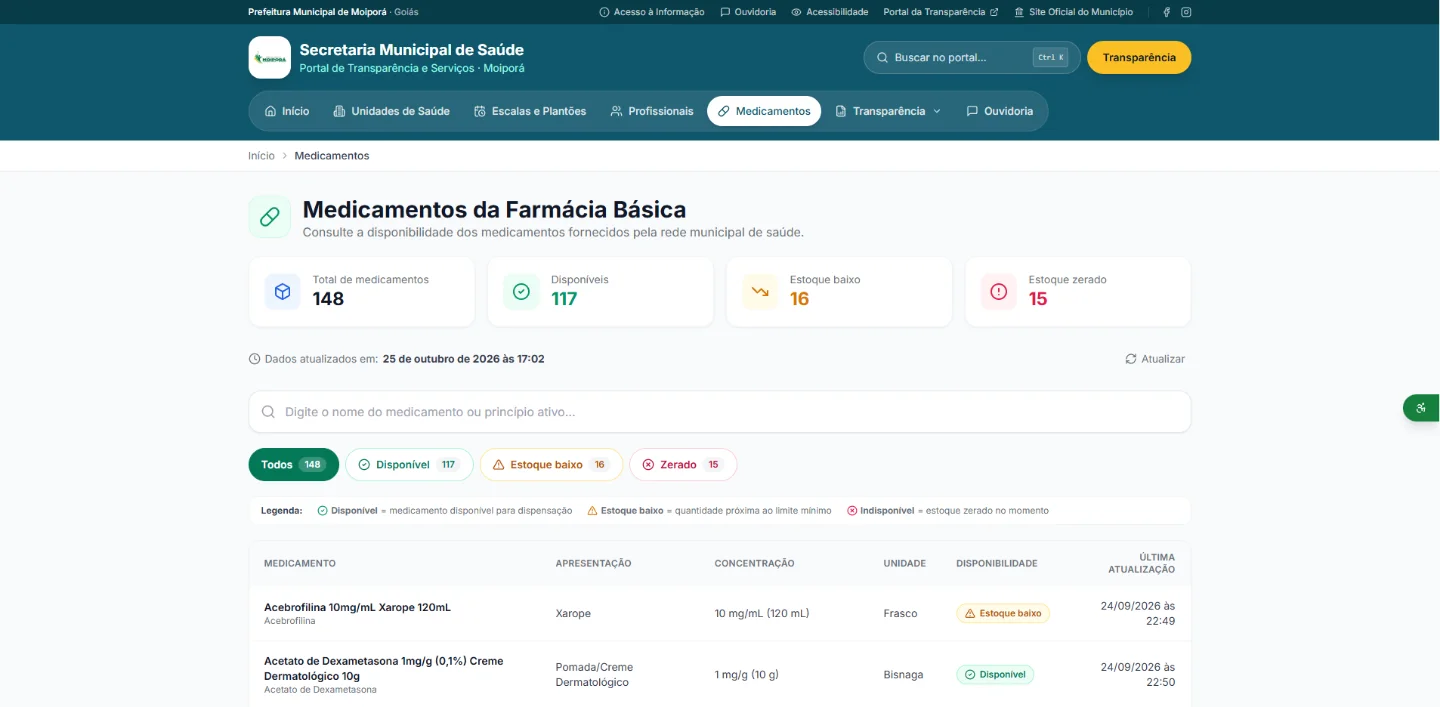Open Ouvidoria link in top bar
The height and width of the screenshot is (707, 1440).
pyautogui.click(x=748, y=12)
